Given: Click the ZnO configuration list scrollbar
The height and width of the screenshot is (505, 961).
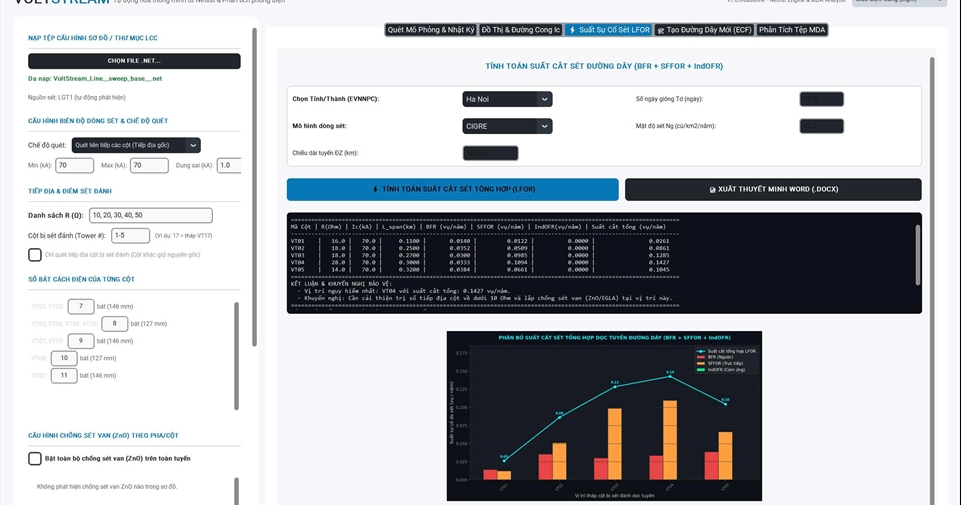Looking at the screenshot, I should [x=237, y=490].
